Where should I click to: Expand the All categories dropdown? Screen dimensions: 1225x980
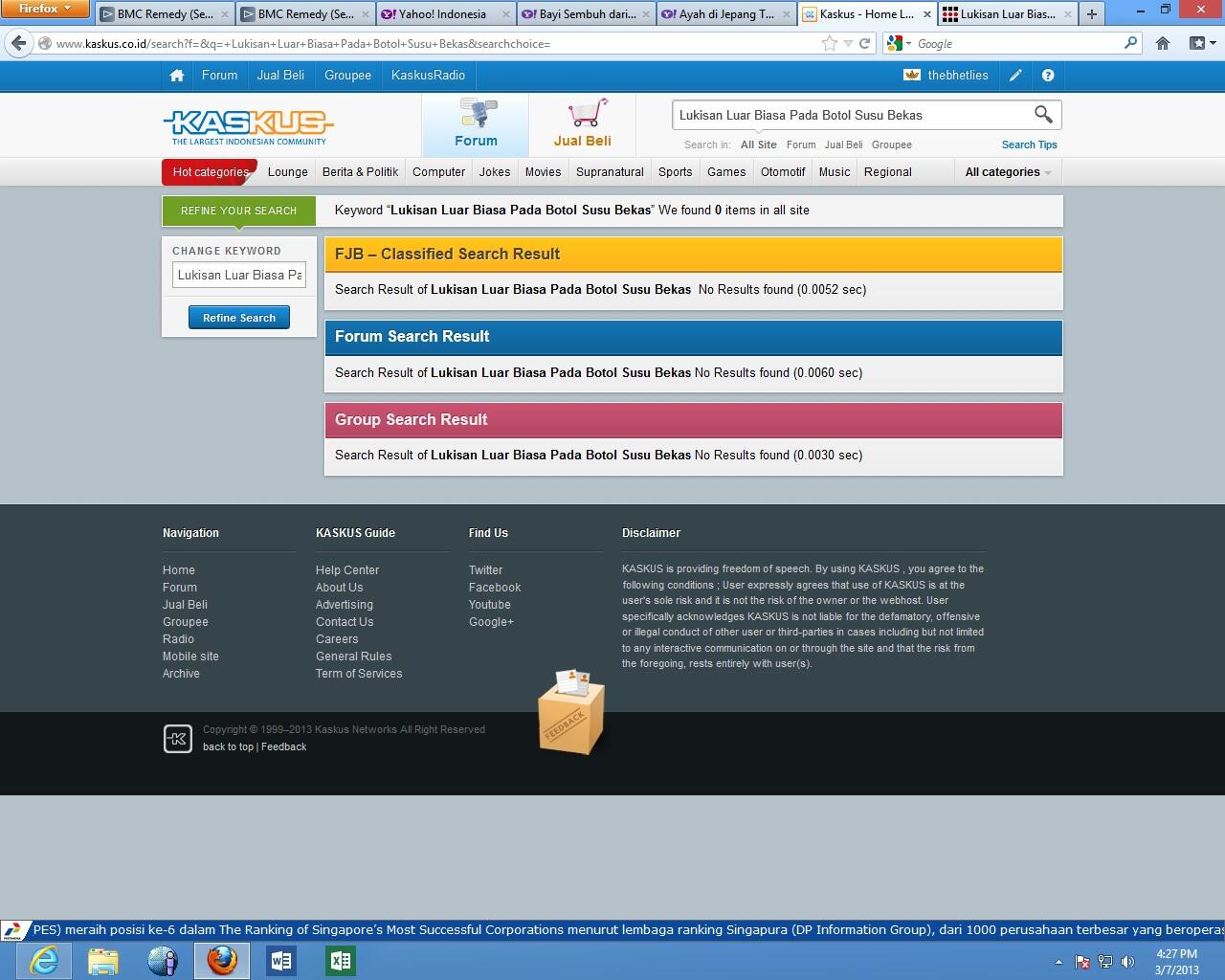[1008, 172]
